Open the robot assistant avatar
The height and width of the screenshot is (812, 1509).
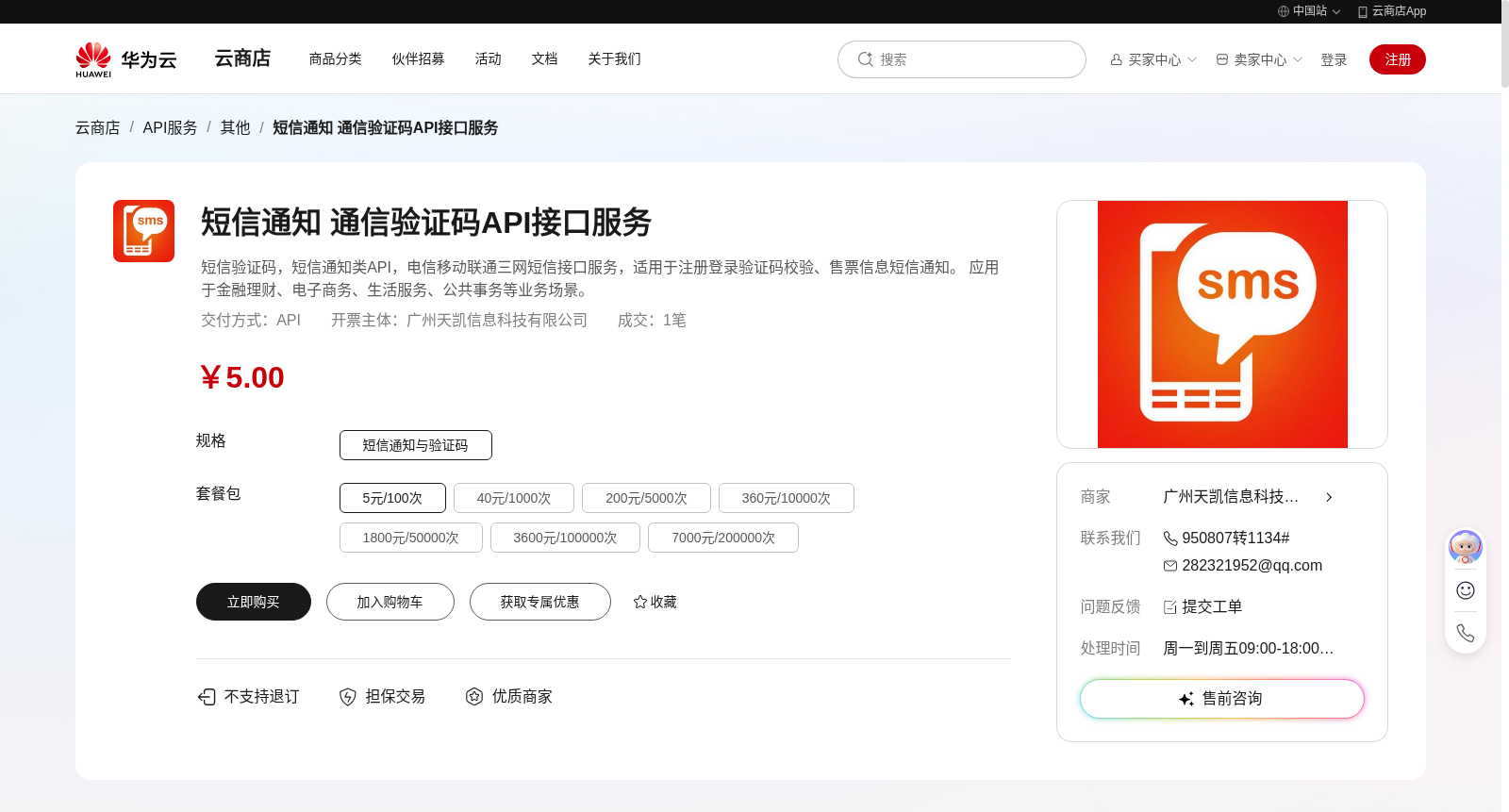[x=1466, y=547]
